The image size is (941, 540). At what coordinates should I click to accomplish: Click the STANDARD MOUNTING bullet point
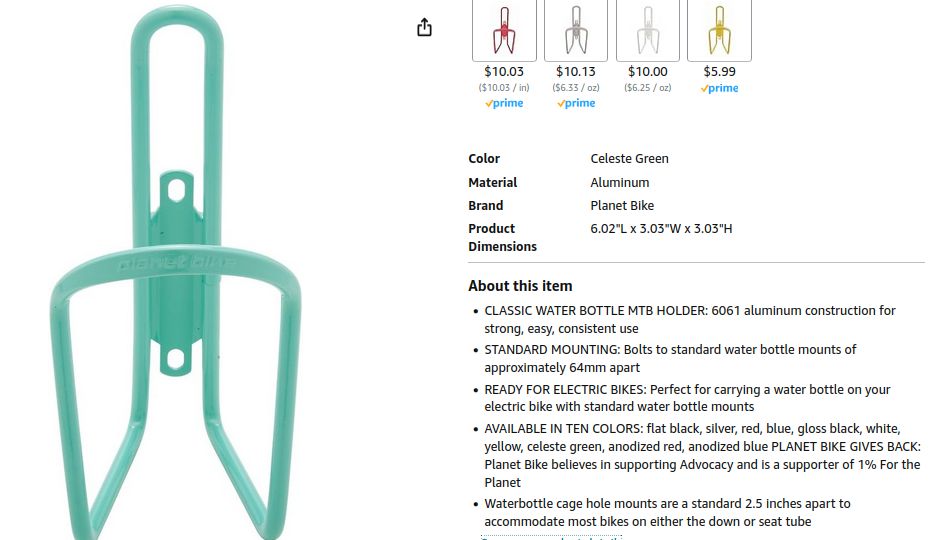coord(670,358)
